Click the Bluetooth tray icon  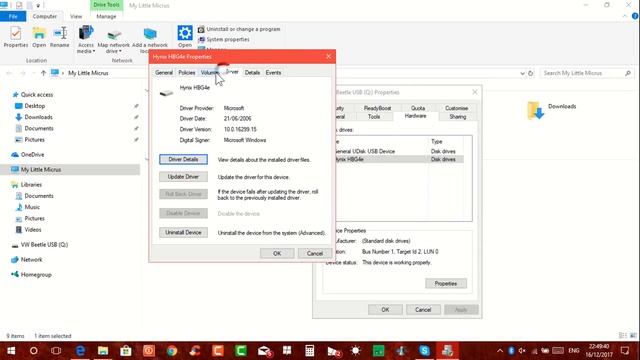pos(511,351)
